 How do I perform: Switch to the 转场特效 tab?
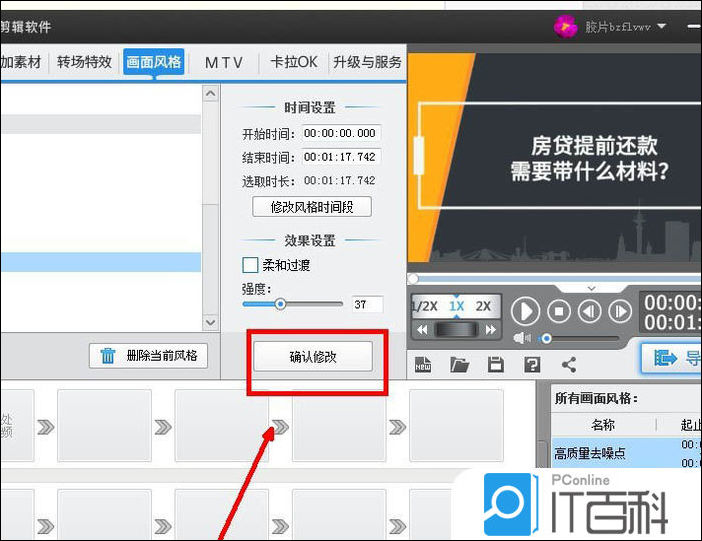click(x=84, y=62)
